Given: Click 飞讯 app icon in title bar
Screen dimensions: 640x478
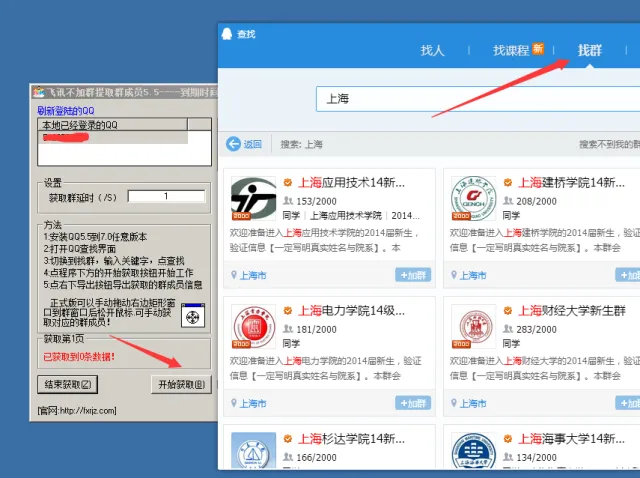Looking at the screenshot, I should (39, 92).
